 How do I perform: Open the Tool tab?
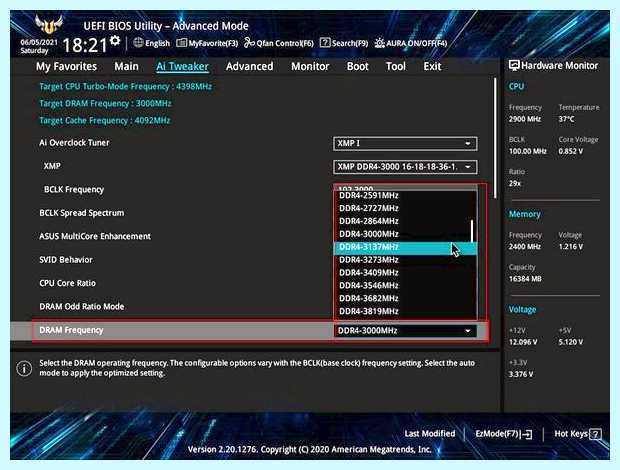click(395, 66)
